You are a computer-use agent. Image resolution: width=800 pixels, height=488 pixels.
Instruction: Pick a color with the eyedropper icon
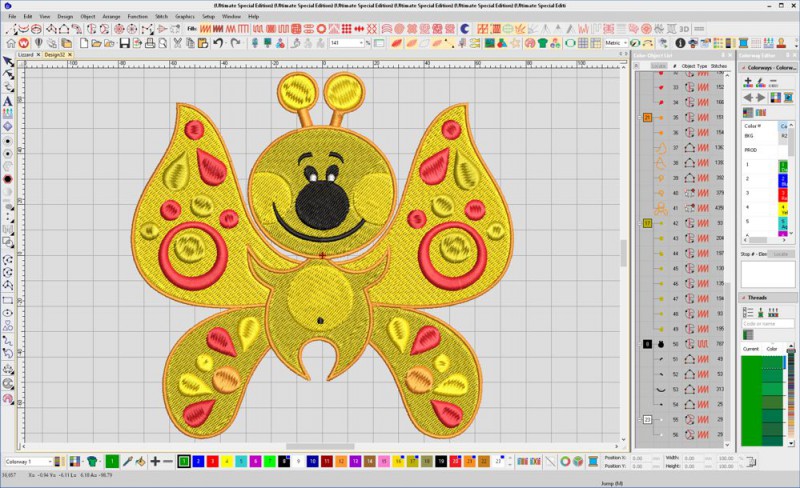[x=127, y=461]
